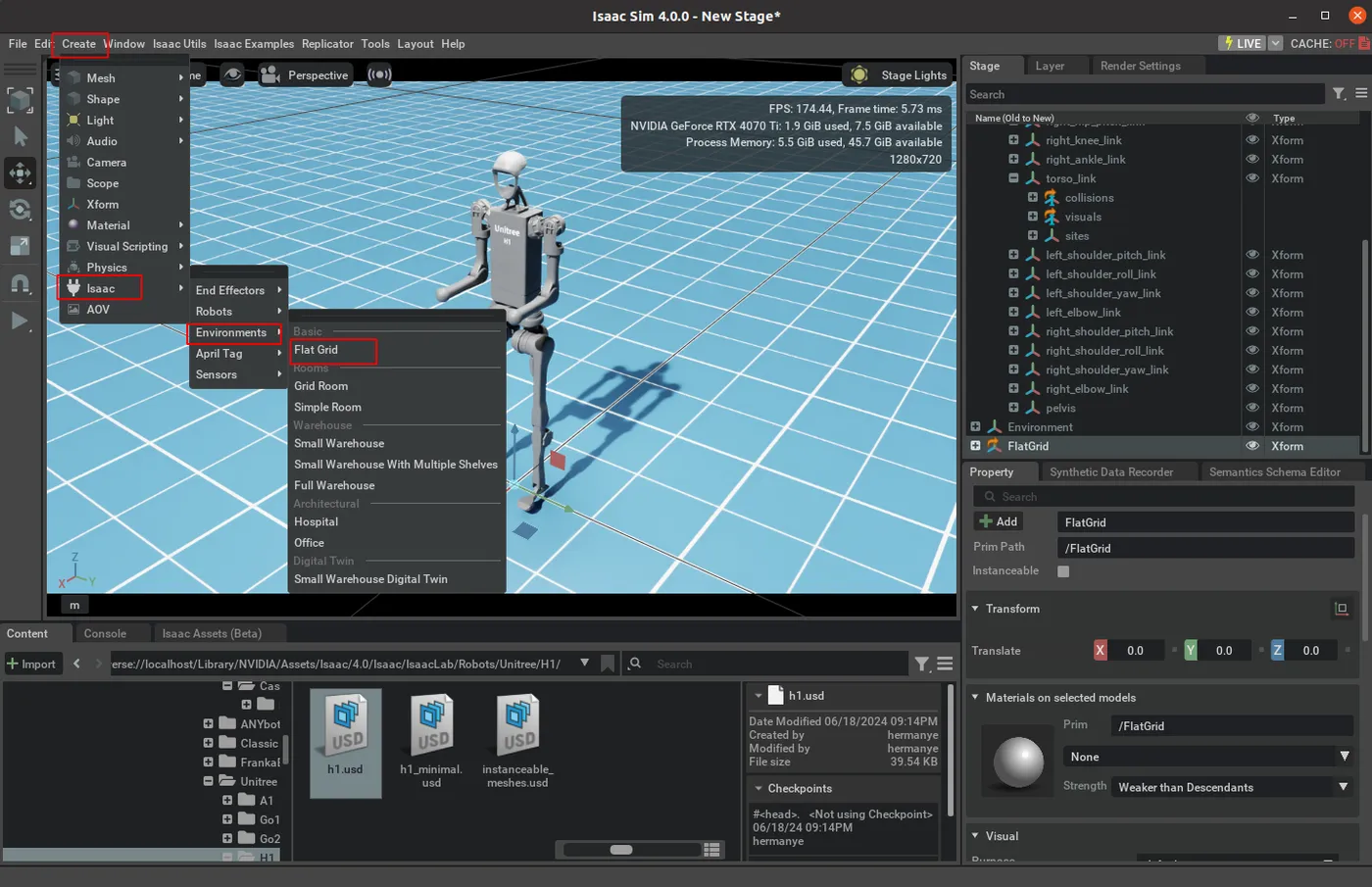The width and height of the screenshot is (1372, 887).
Task: Select the rotate tool in left toolbar
Action: coord(20,210)
